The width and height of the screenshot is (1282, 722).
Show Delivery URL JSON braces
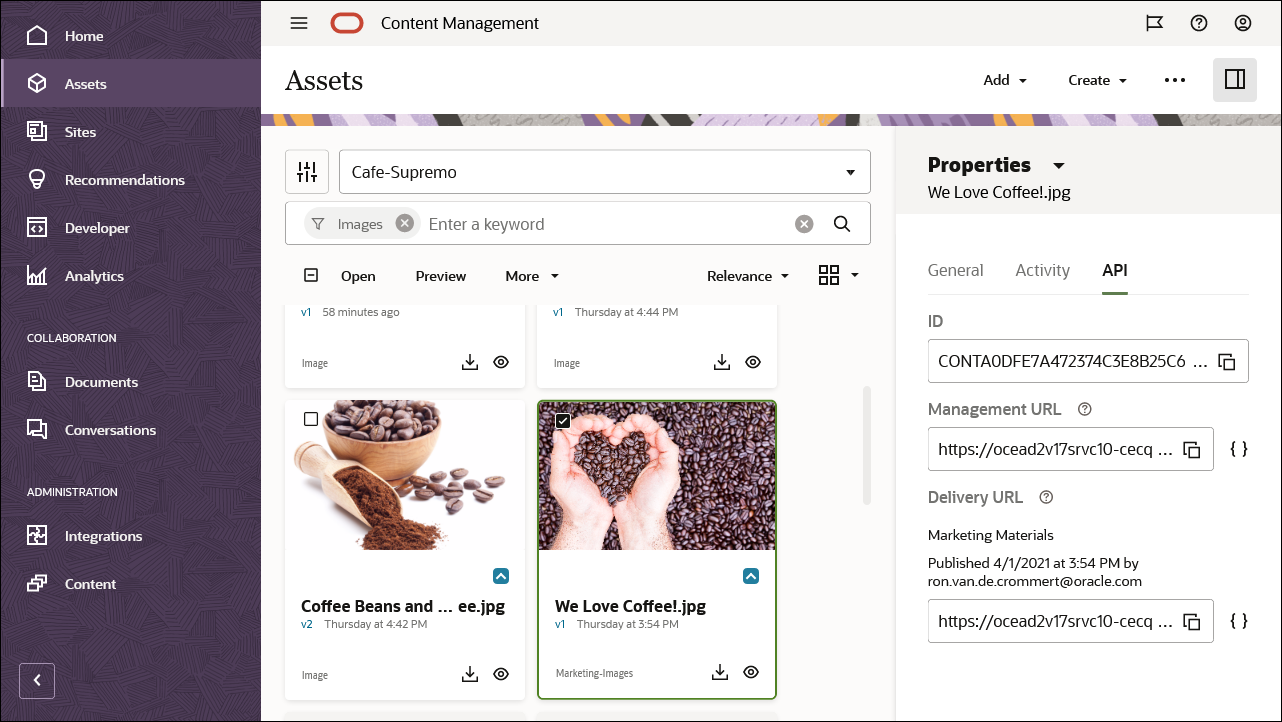1239,621
